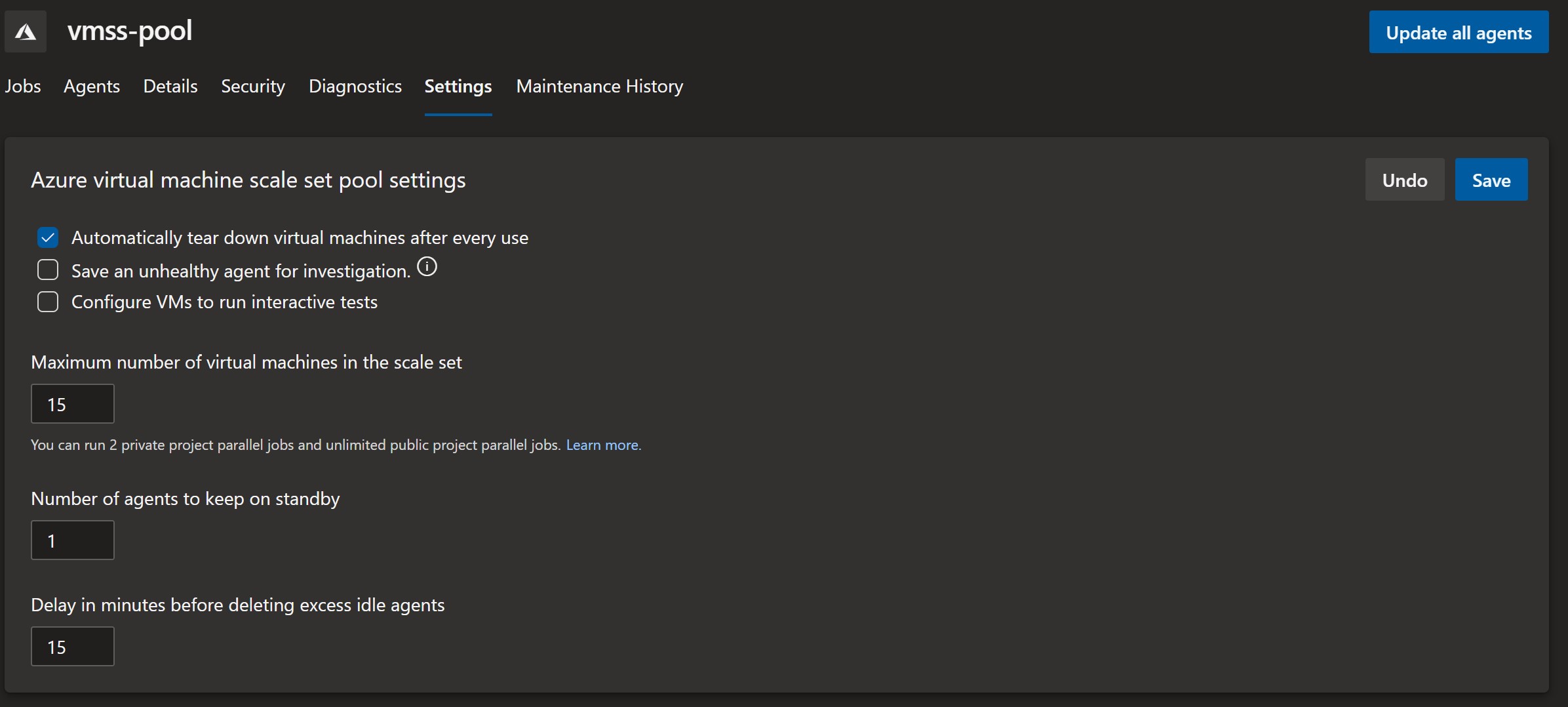The width and height of the screenshot is (1568, 707).
Task: Click the Update all agents button
Action: tap(1459, 32)
